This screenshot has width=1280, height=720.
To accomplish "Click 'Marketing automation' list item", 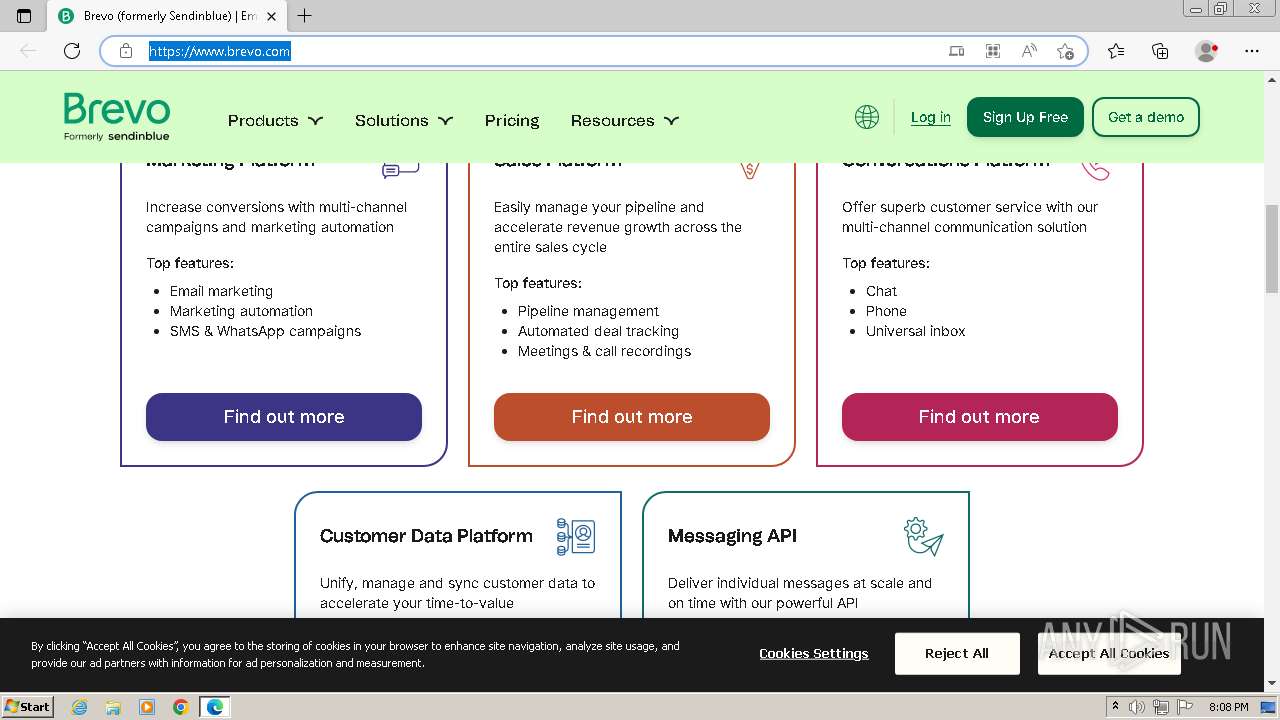I will [241, 311].
